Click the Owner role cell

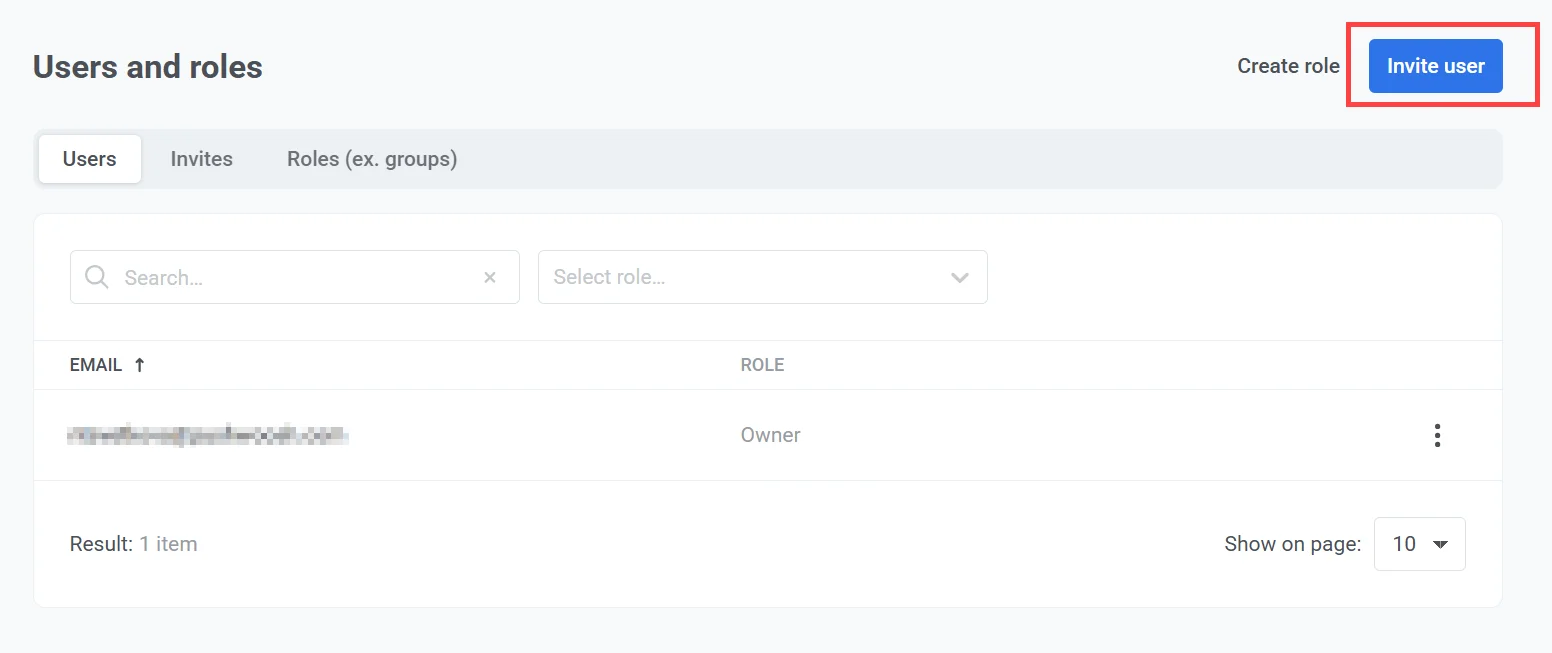770,435
